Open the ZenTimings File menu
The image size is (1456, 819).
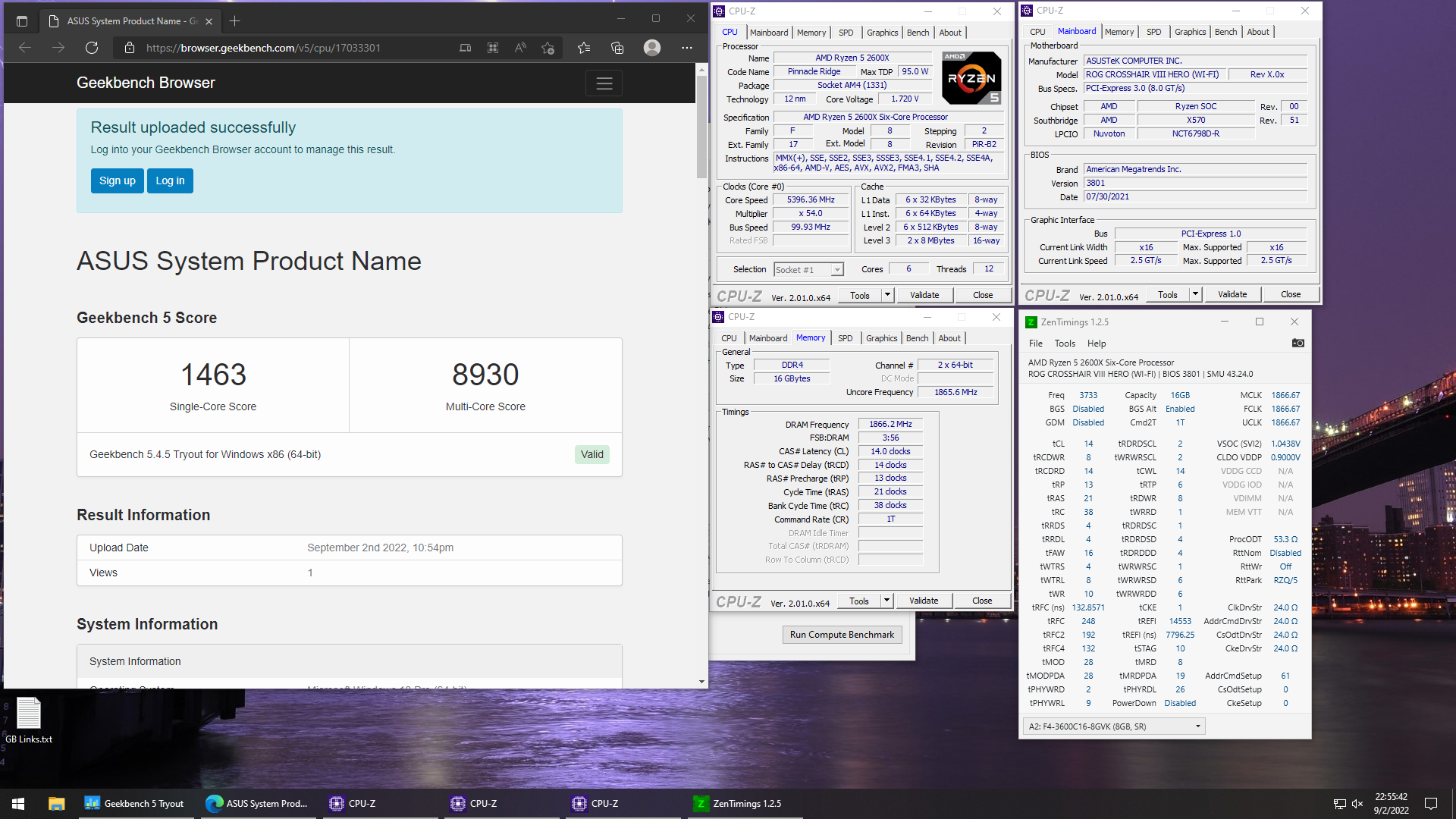point(1035,344)
